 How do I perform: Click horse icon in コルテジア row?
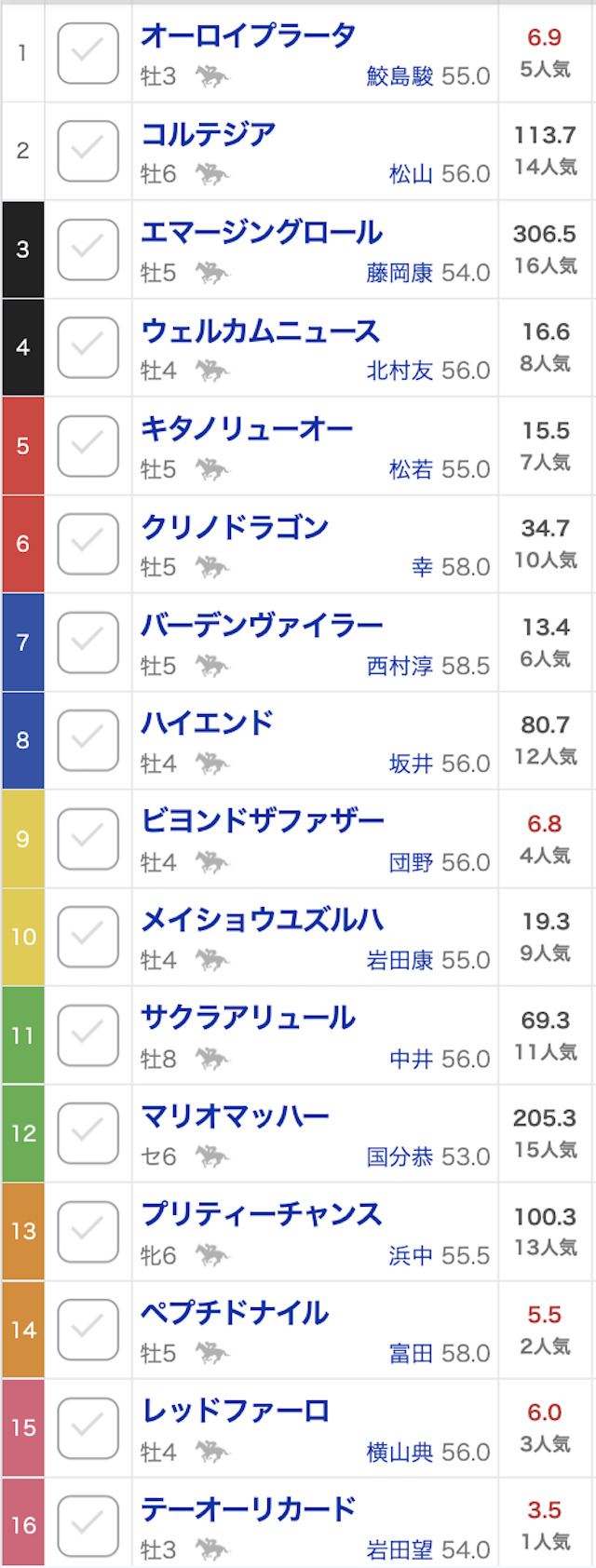pyautogui.click(x=212, y=174)
